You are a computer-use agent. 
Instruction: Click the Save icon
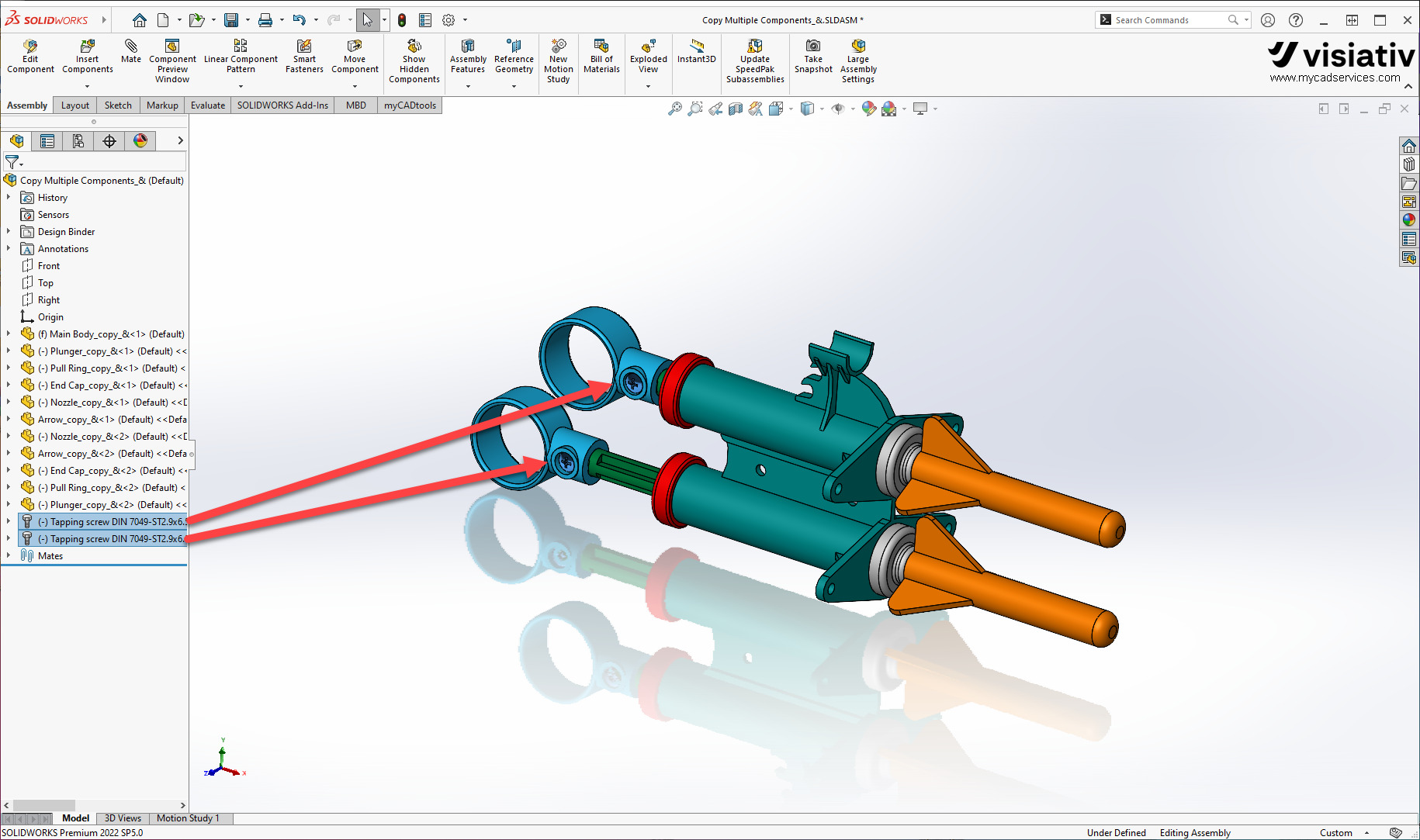(x=231, y=20)
